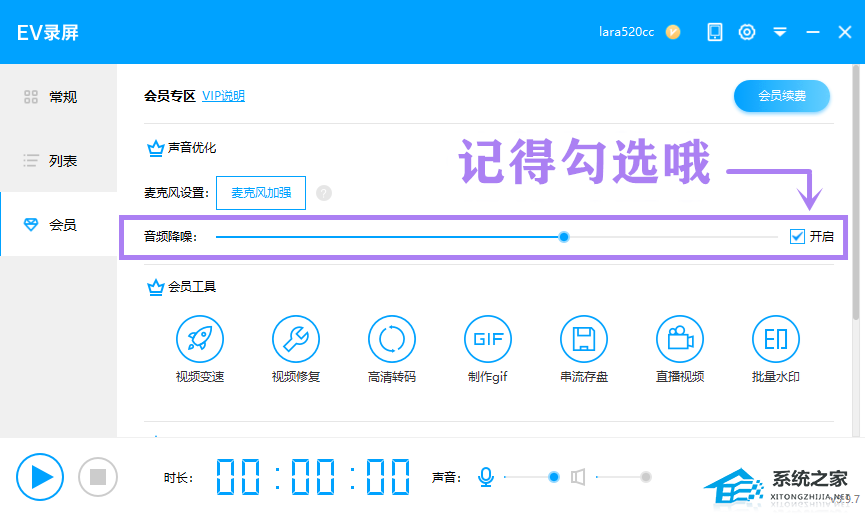The width and height of the screenshot is (865, 515).
Task: Click the question mark help icon
Action: click(x=324, y=193)
